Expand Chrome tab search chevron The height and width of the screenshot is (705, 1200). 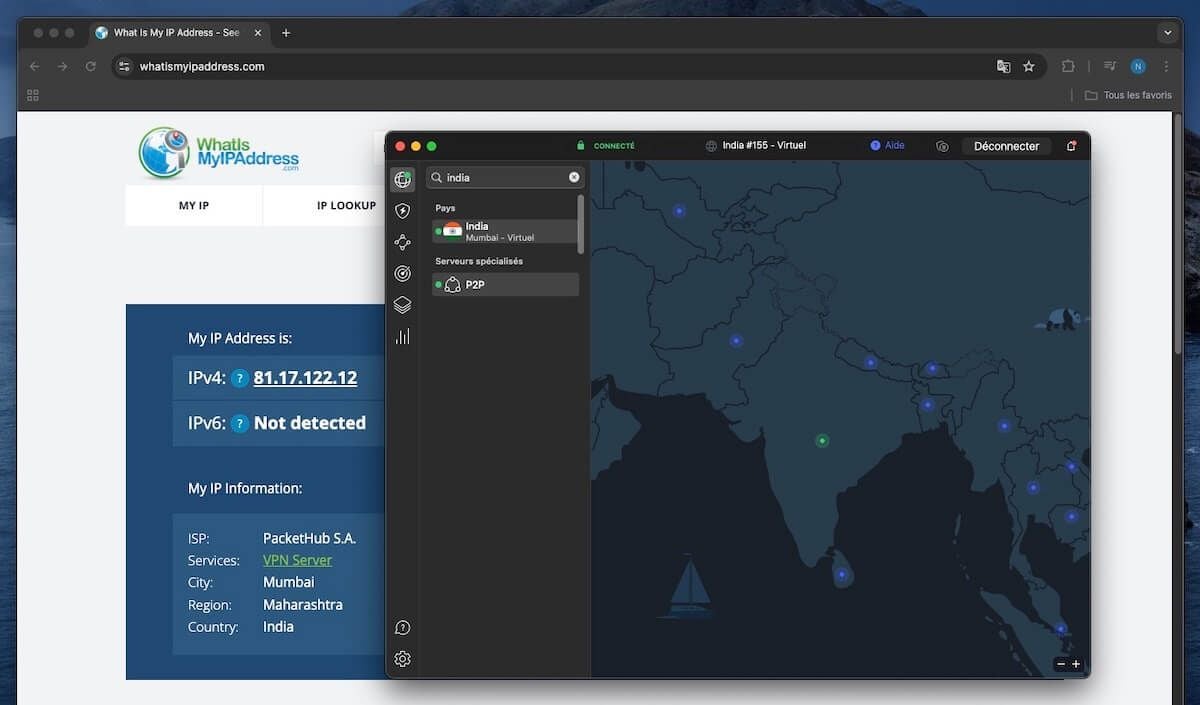1168,32
